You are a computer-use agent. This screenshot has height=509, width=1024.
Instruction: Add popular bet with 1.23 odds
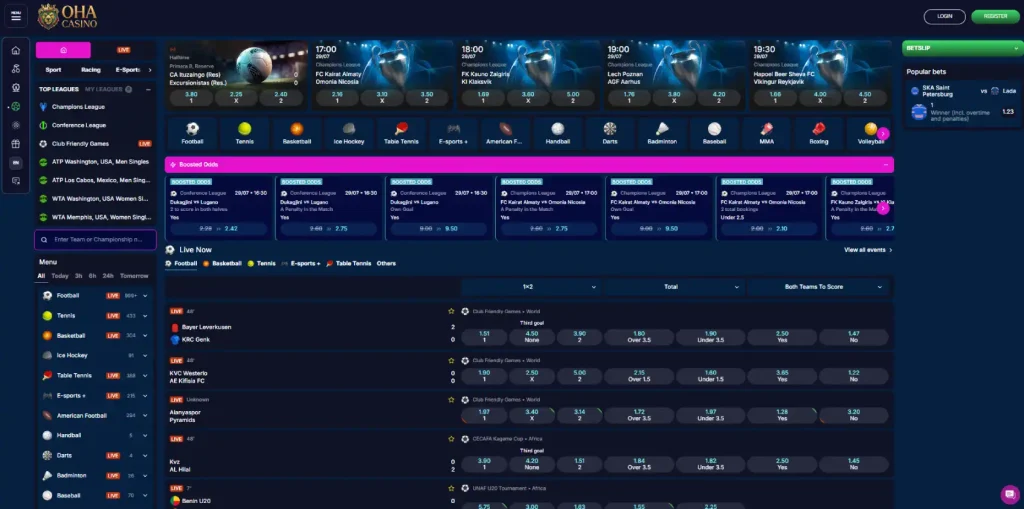point(1008,112)
